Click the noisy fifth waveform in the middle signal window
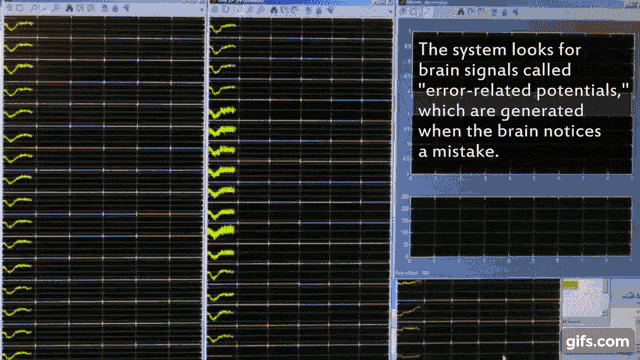 click(222, 112)
